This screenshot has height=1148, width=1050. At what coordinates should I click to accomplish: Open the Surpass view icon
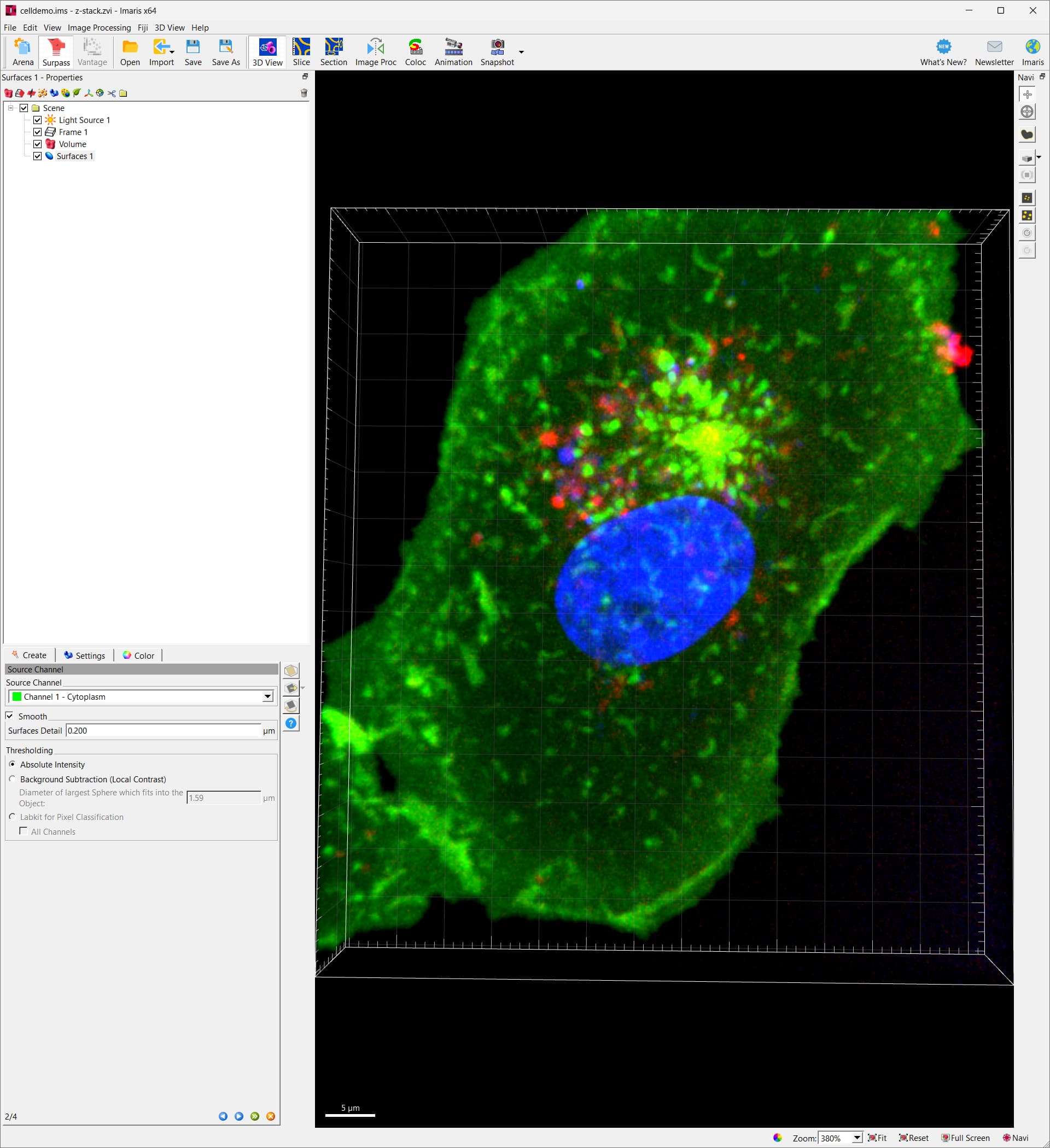click(x=55, y=51)
